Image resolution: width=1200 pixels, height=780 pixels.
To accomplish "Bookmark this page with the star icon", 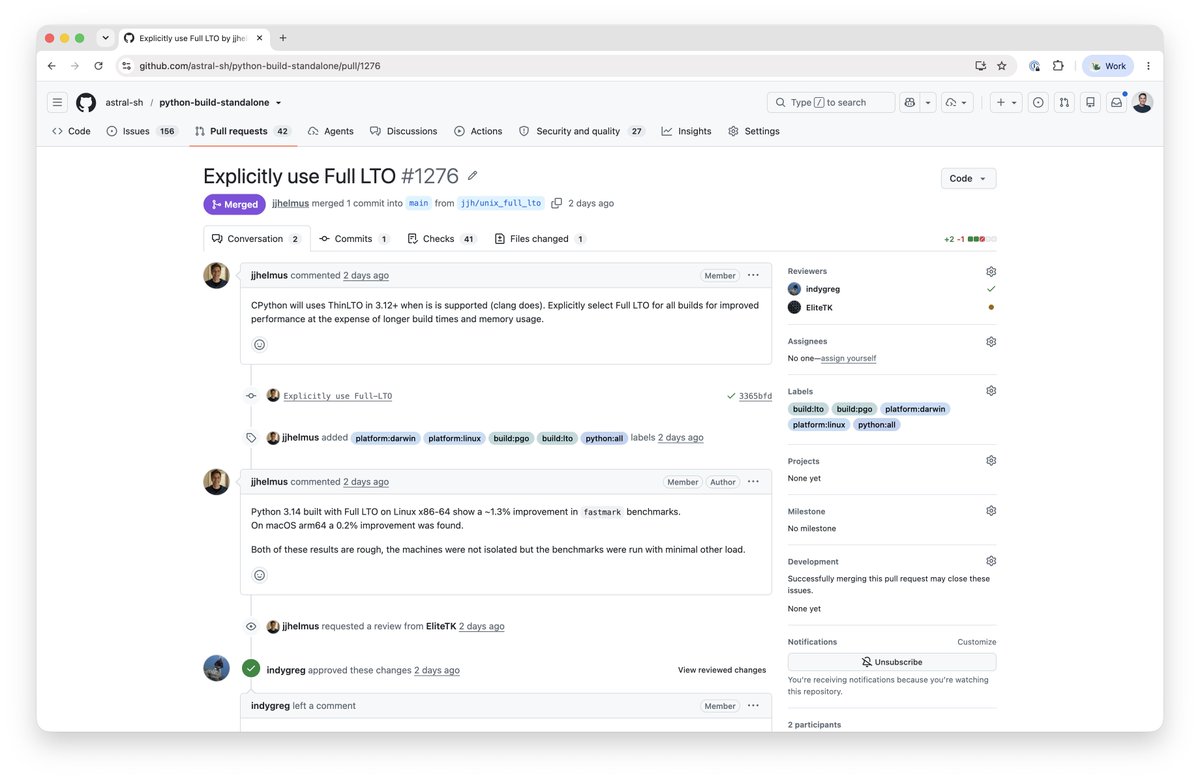I will pyautogui.click(x=1002, y=66).
